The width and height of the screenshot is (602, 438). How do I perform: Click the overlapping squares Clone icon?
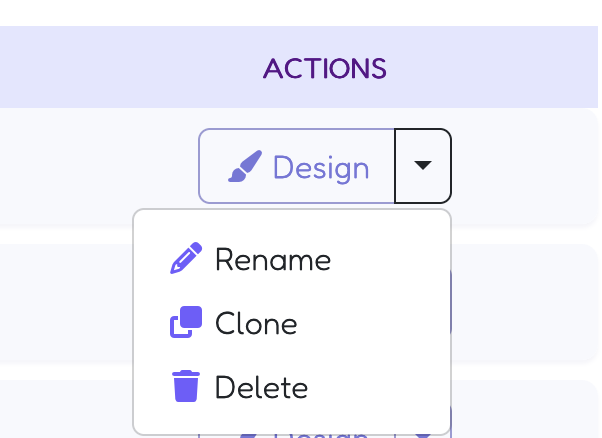(186, 322)
